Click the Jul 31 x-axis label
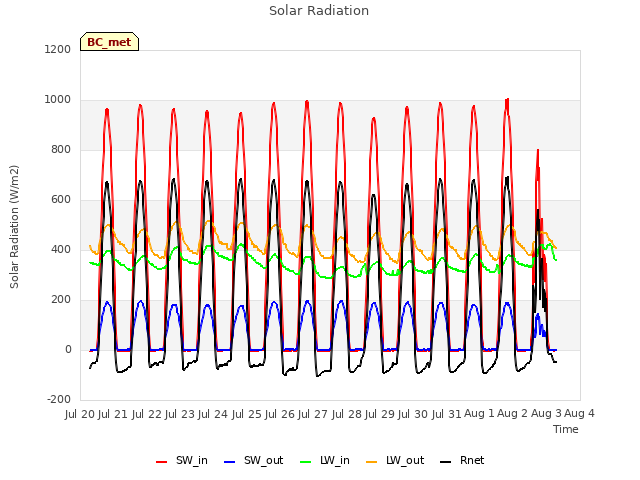 pos(447,414)
